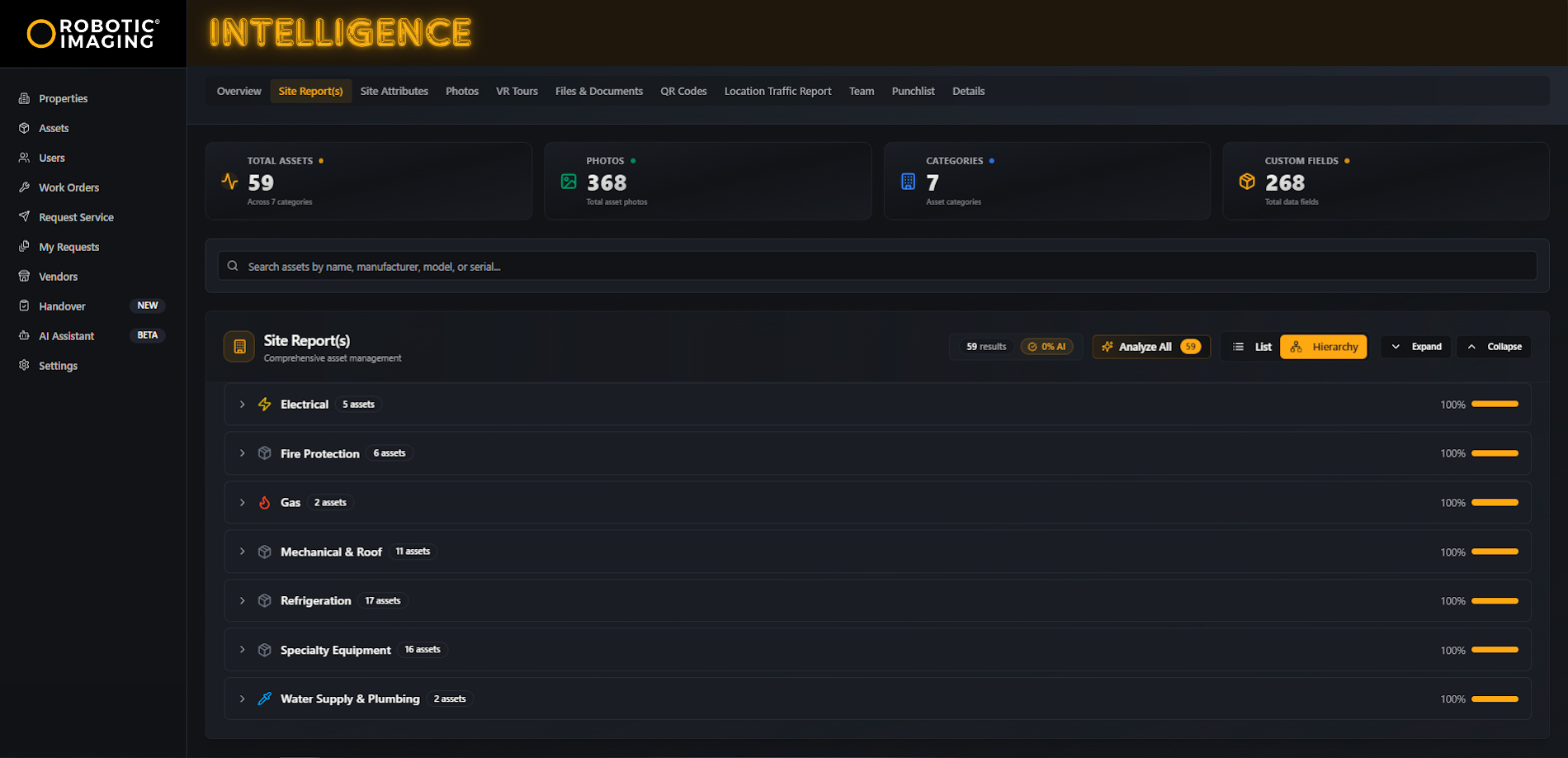Click the Gas flame icon
Screen dimensions: 1568x758
264,503
